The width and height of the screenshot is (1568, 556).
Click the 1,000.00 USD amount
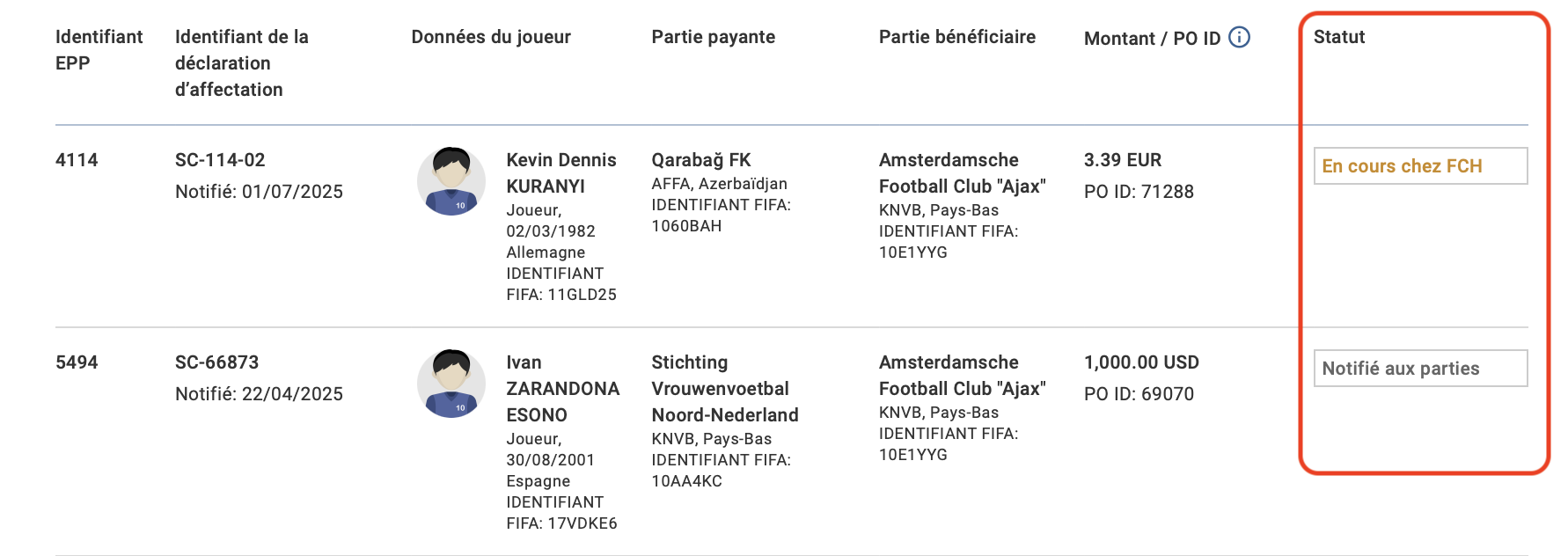click(x=1141, y=362)
